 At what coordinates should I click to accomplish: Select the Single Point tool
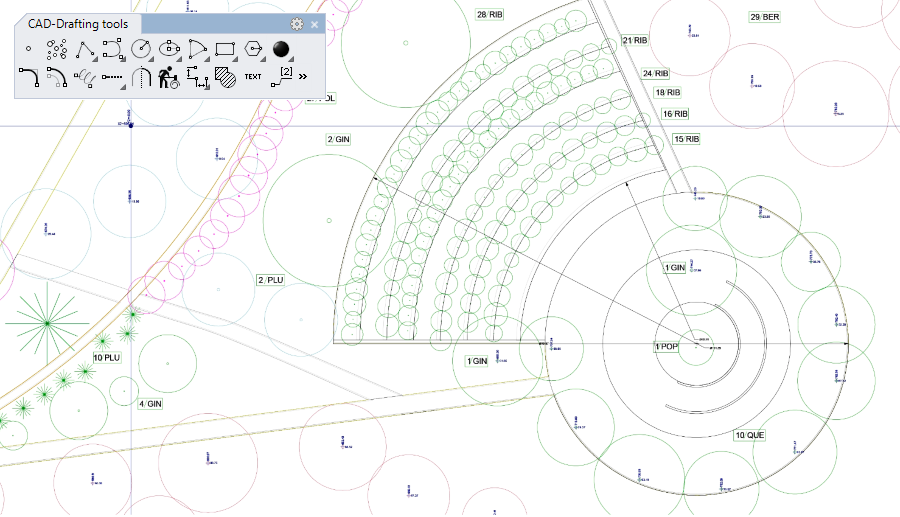29,49
